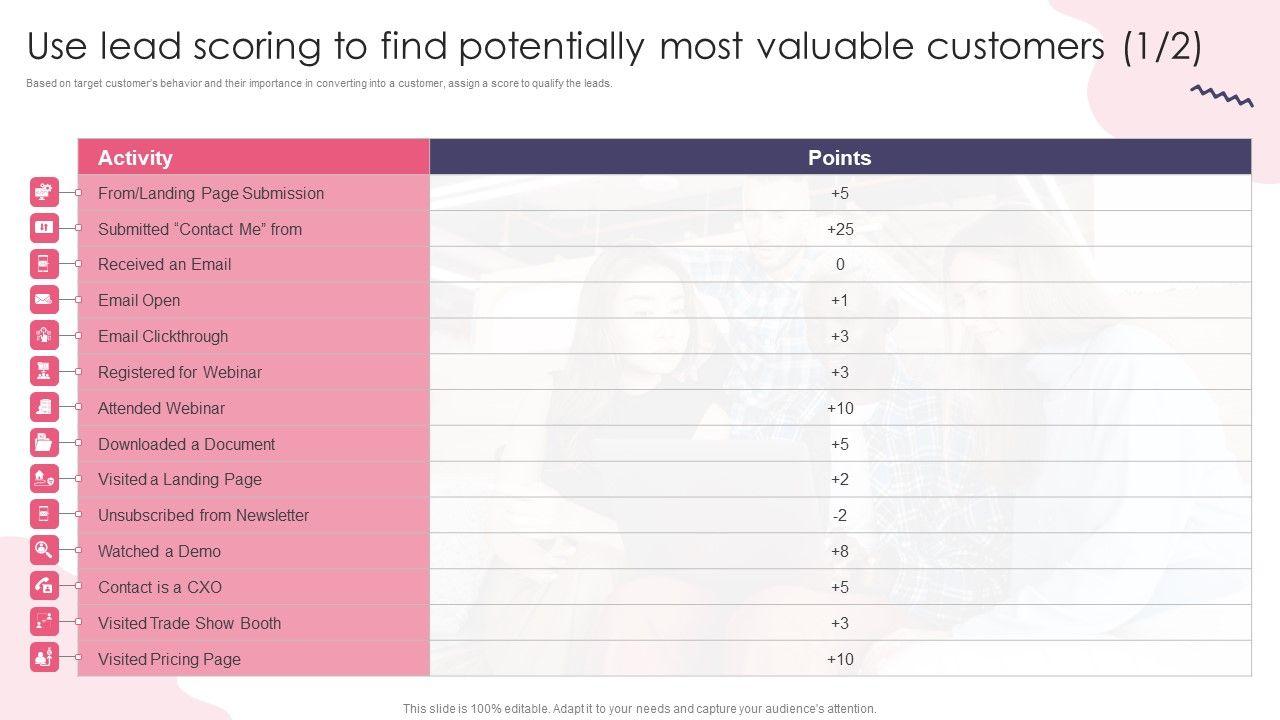Select the Visited Trade Show Booth icon
1280x720 pixels.
tap(44, 621)
